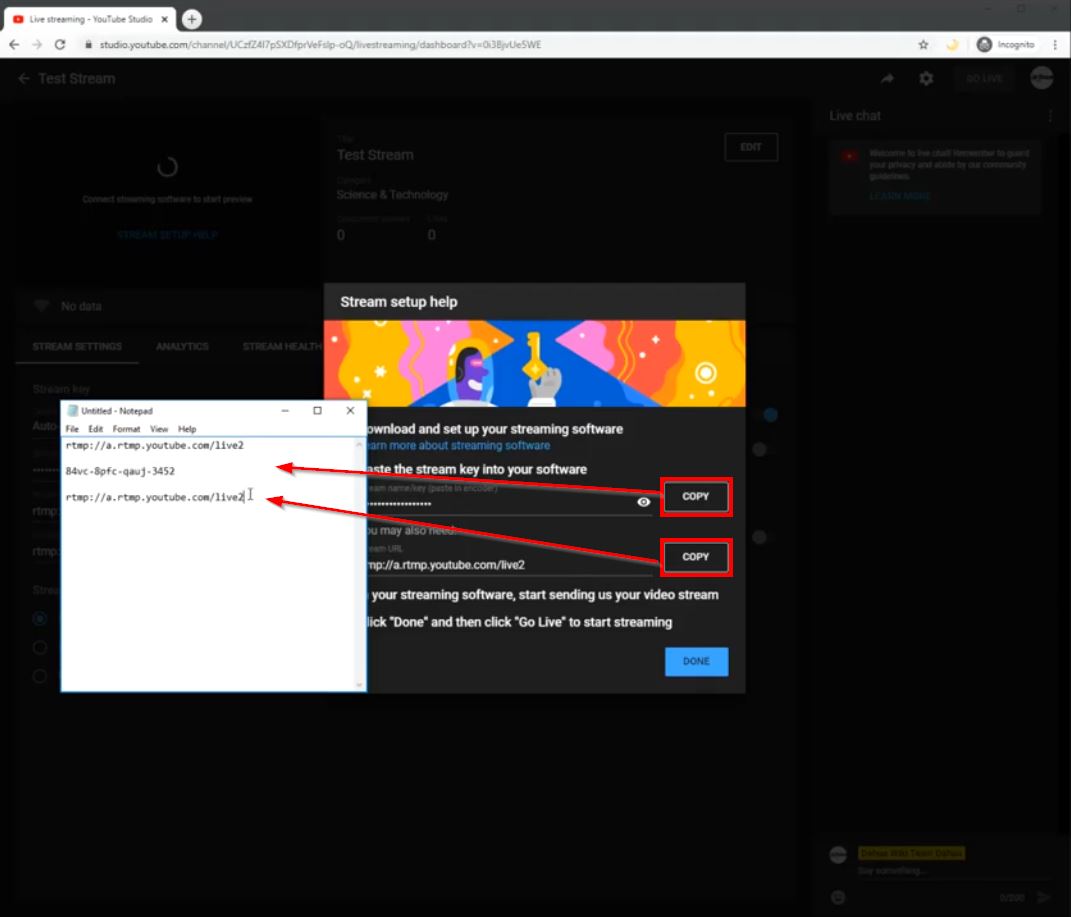Click the browser forward arrow
This screenshot has width=1071, height=917.
(x=37, y=44)
